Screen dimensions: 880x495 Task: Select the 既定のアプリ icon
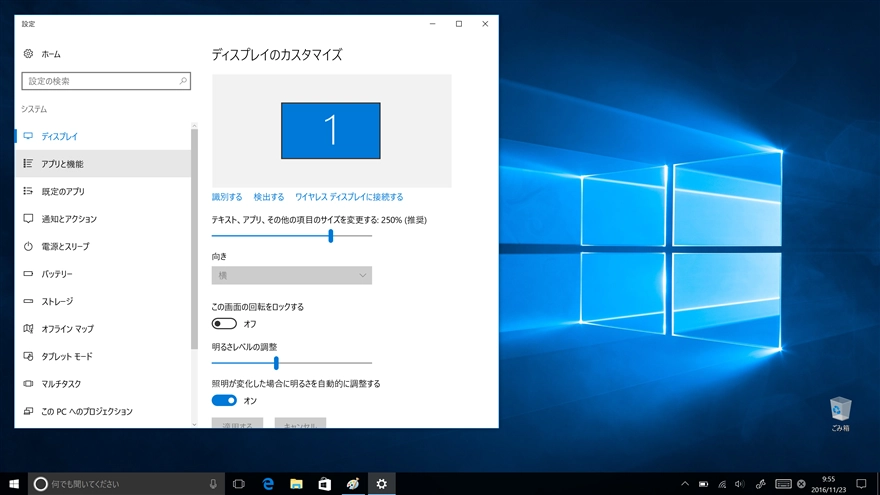(x=28, y=191)
